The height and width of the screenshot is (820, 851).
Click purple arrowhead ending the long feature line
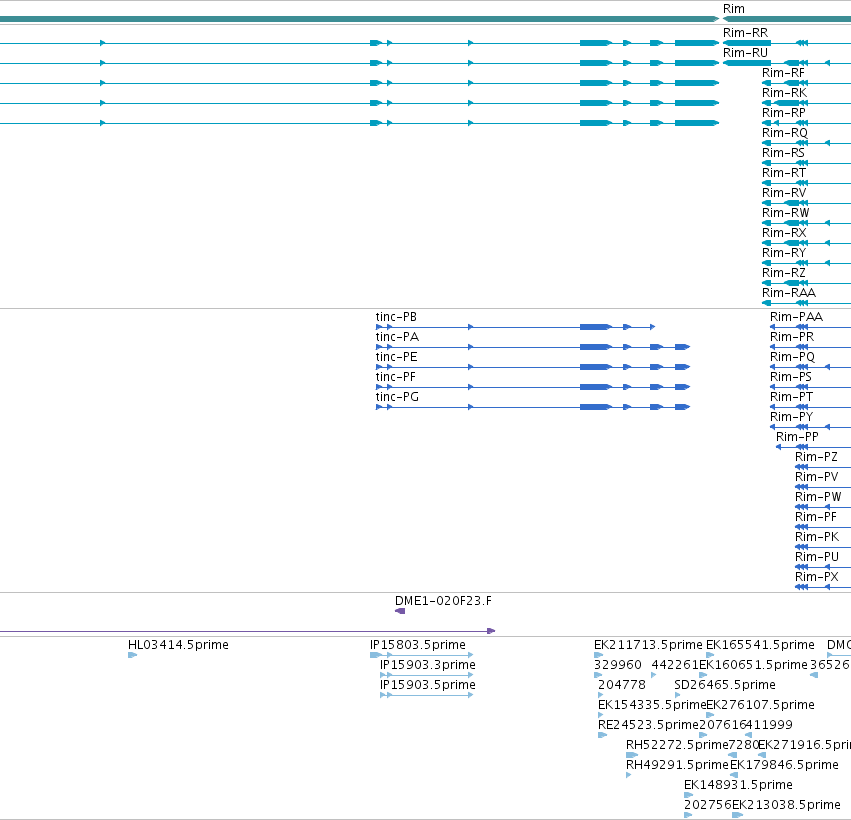pos(491,631)
